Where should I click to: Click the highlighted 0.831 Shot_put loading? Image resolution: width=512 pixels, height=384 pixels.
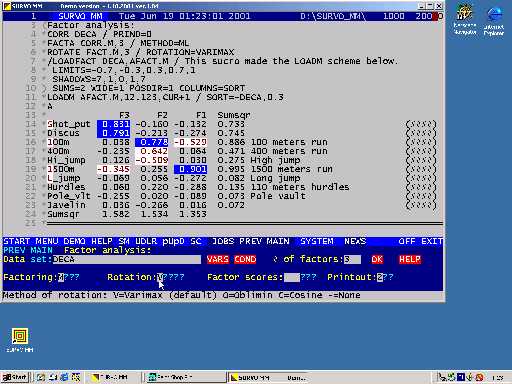(113, 124)
